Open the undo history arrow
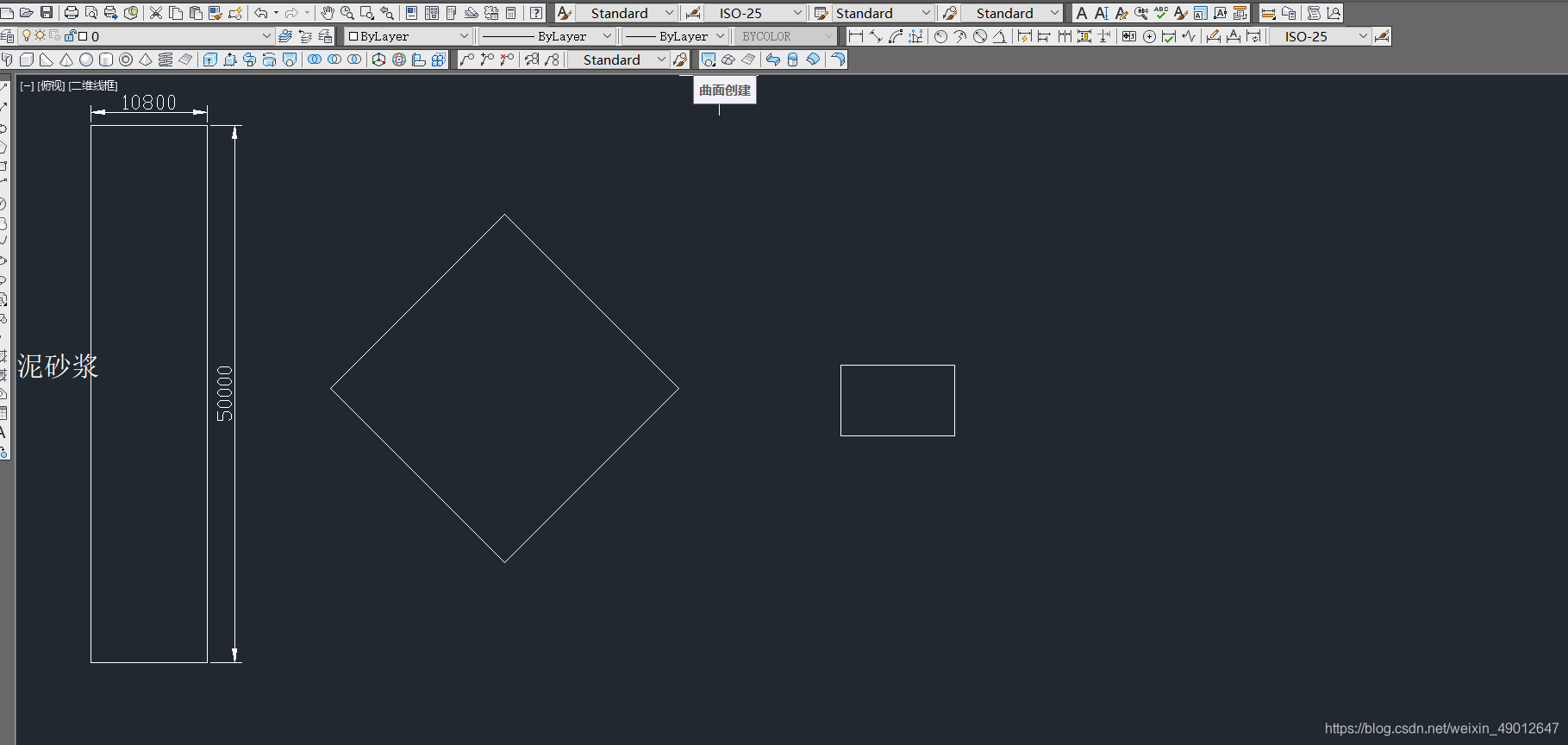 tap(276, 13)
